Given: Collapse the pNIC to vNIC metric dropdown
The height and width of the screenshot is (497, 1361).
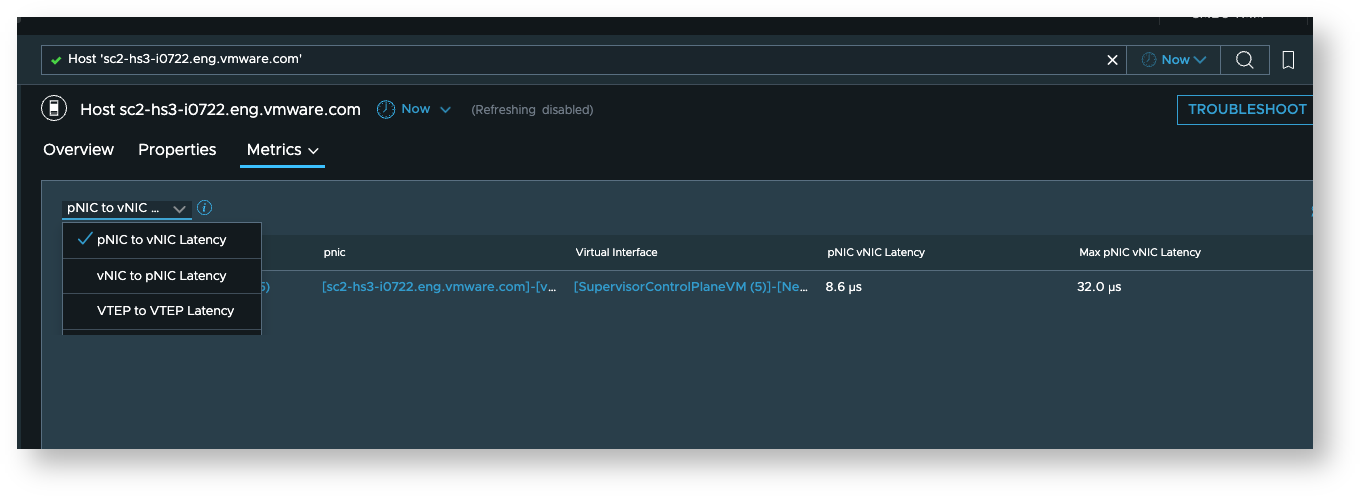Looking at the screenshot, I should pyautogui.click(x=126, y=208).
